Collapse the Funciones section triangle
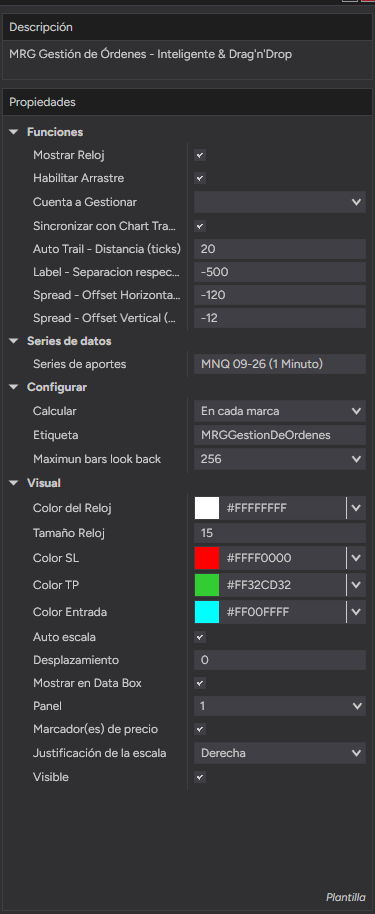This screenshot has height=914, width=375. point(14,132)
